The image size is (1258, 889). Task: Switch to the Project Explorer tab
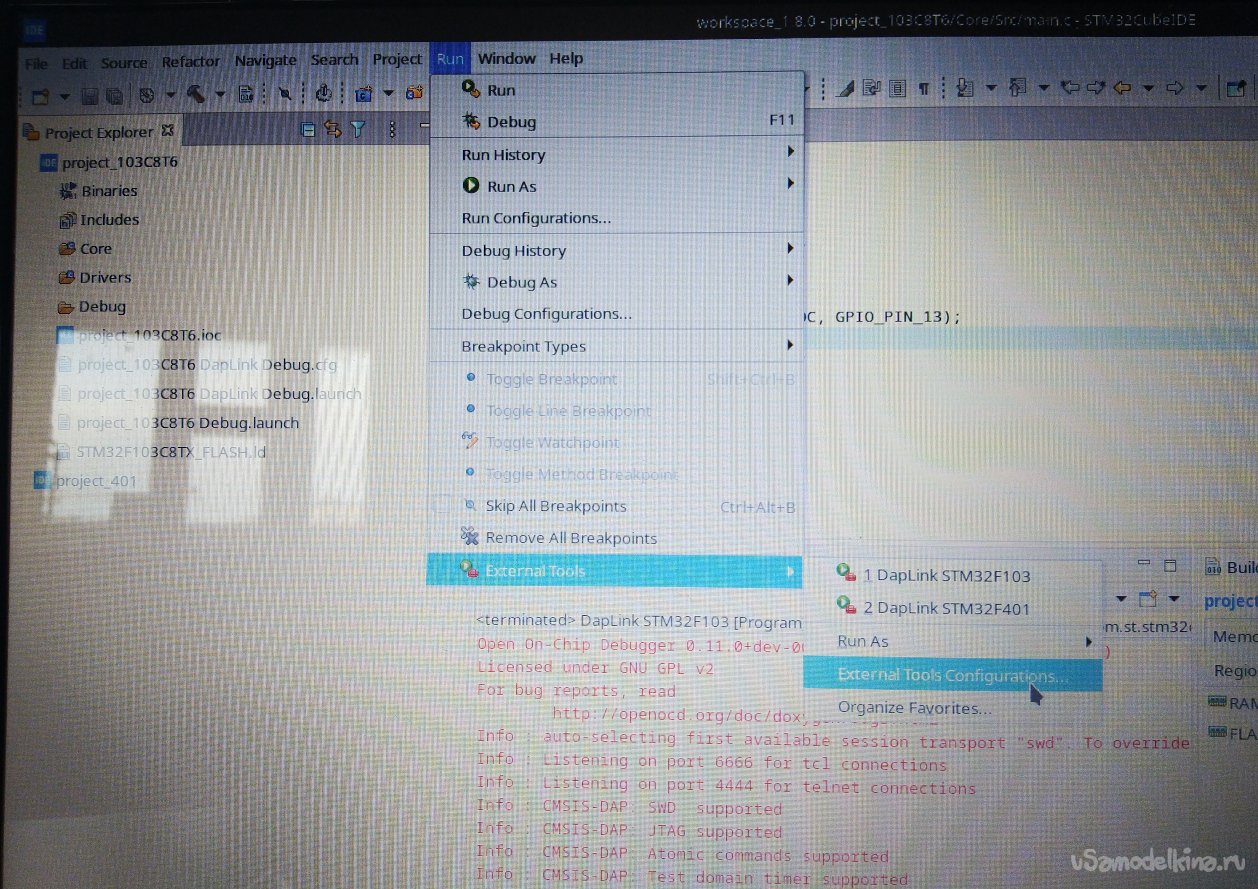(x=99, y=131)
